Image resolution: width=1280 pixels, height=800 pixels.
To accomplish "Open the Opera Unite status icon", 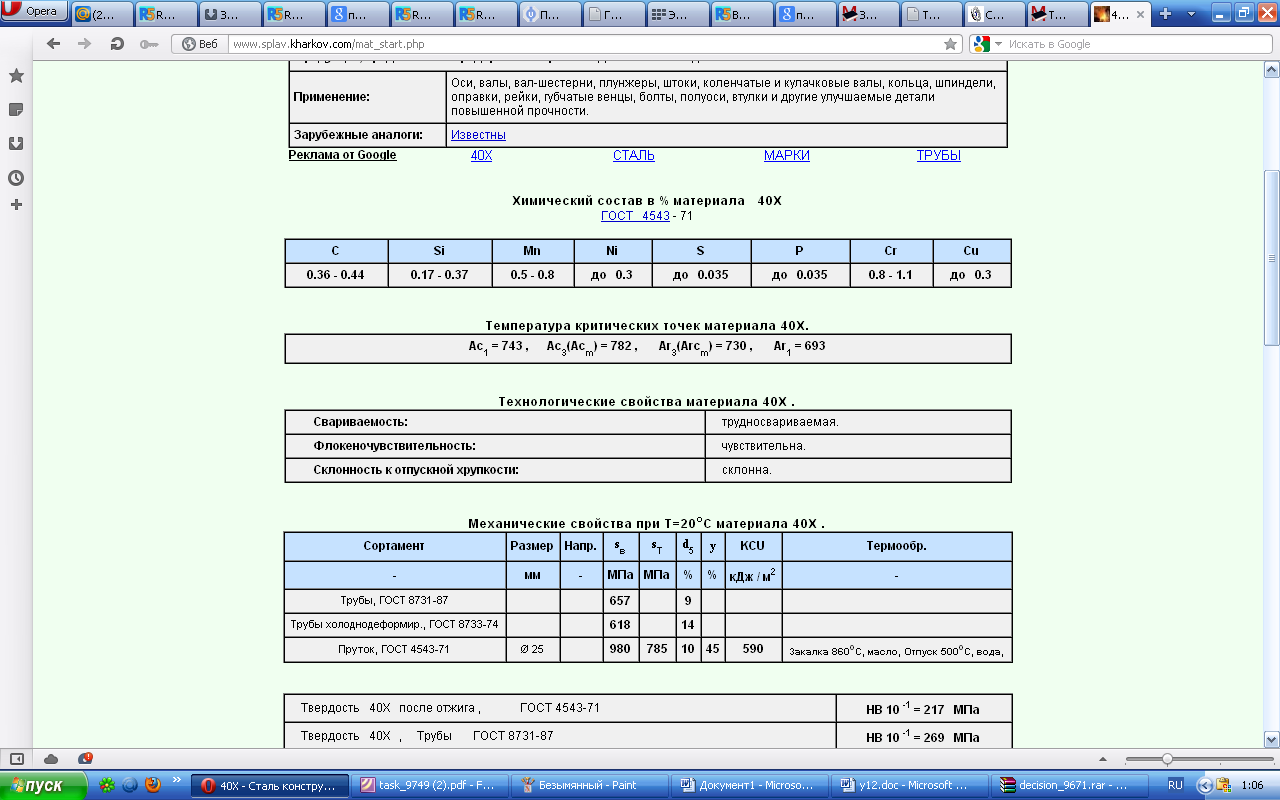I will pyautogui.click(x=85, y=759).
